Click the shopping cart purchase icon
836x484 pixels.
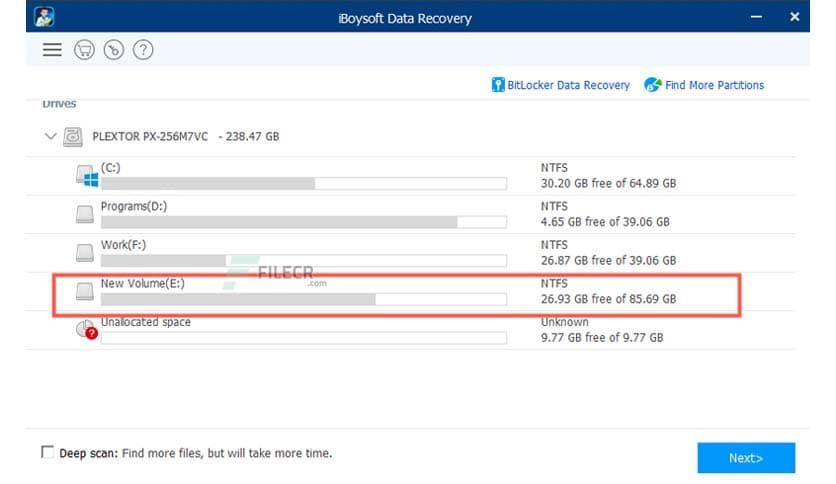(x=84, y=50)
